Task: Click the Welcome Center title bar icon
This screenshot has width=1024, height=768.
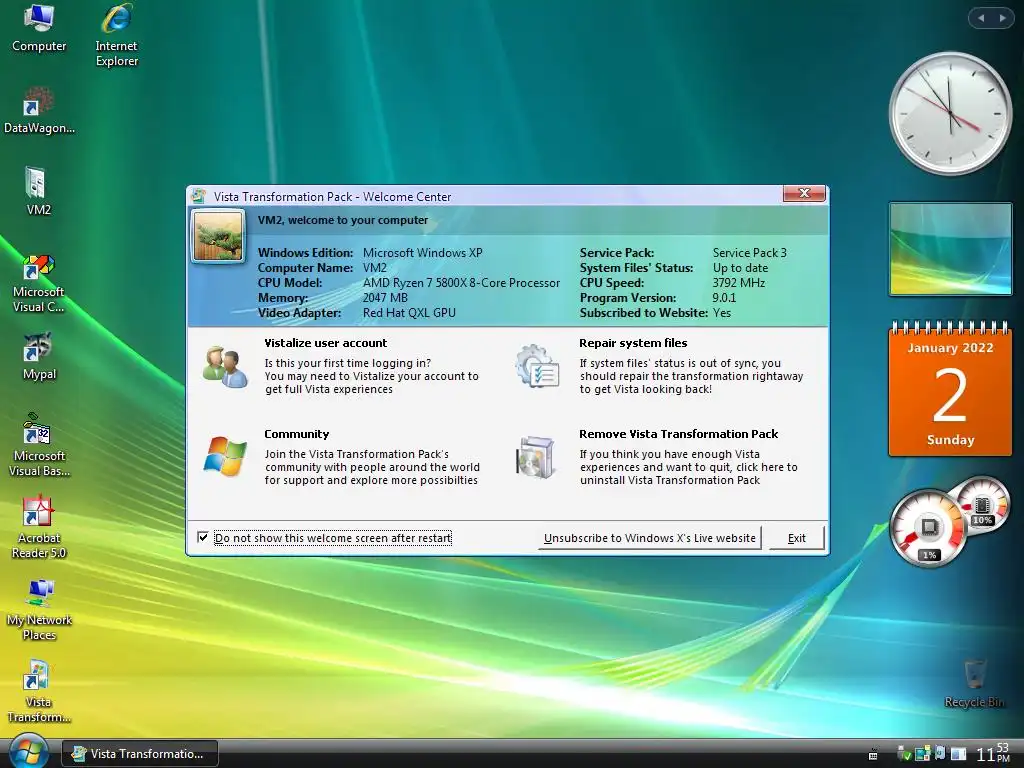Action: click(x=199, y=196)
